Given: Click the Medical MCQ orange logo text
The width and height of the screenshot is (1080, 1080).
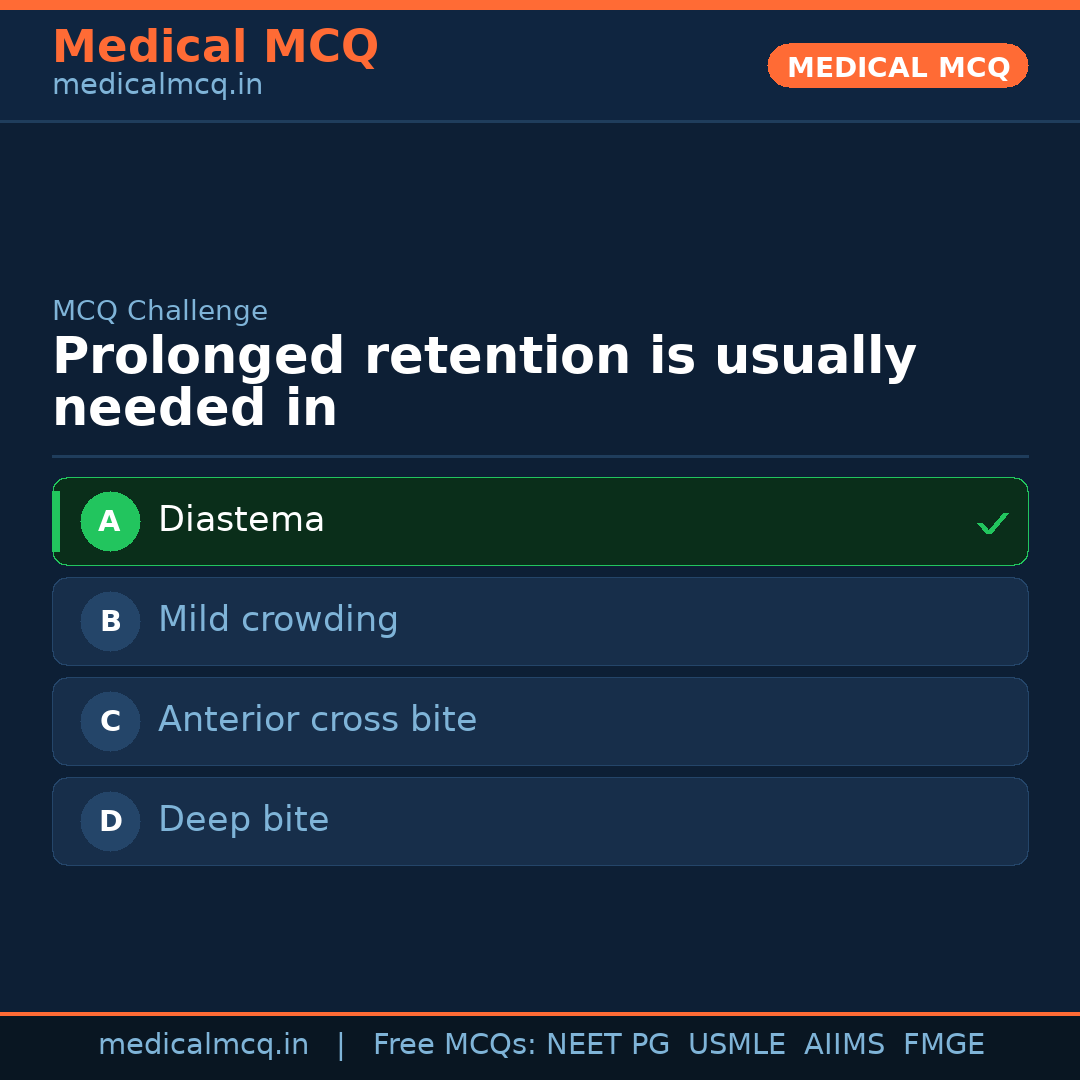Looking at the screenshot, I should (x=215, y=46).
